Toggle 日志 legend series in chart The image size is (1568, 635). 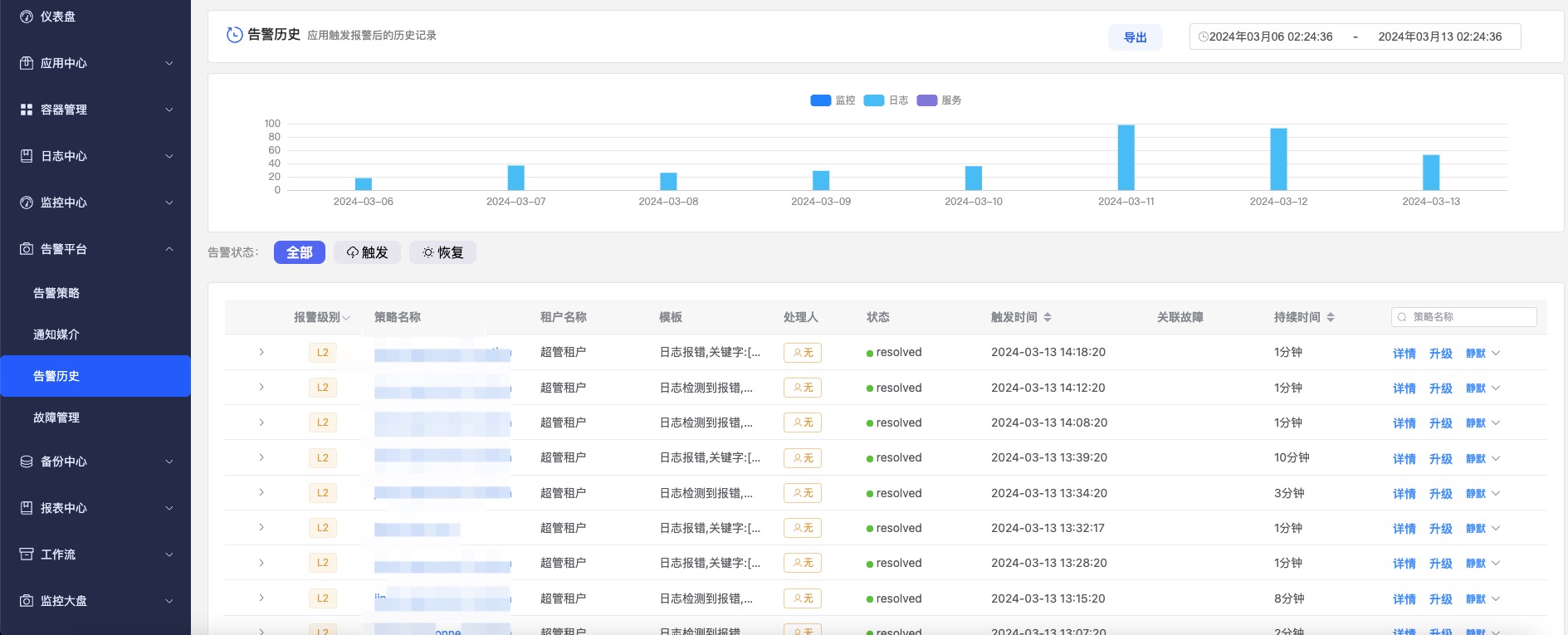click(x=887, y=100)
